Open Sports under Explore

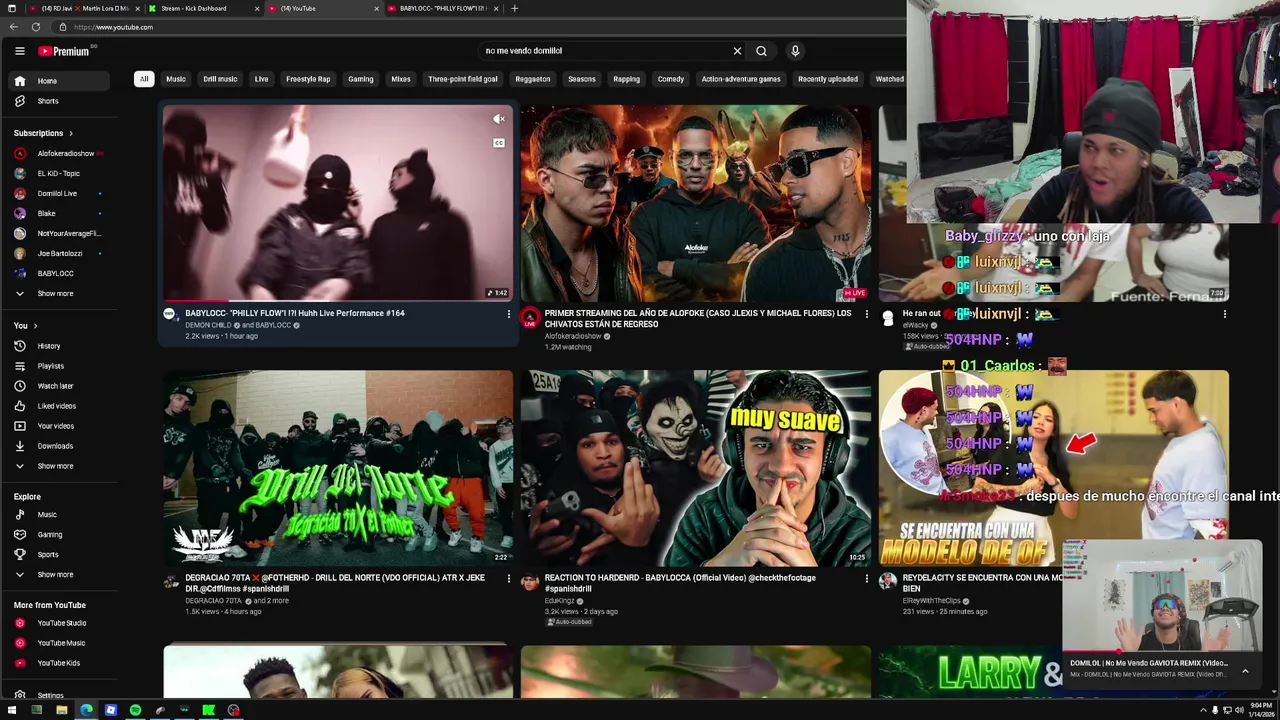[x=59, y=555]
